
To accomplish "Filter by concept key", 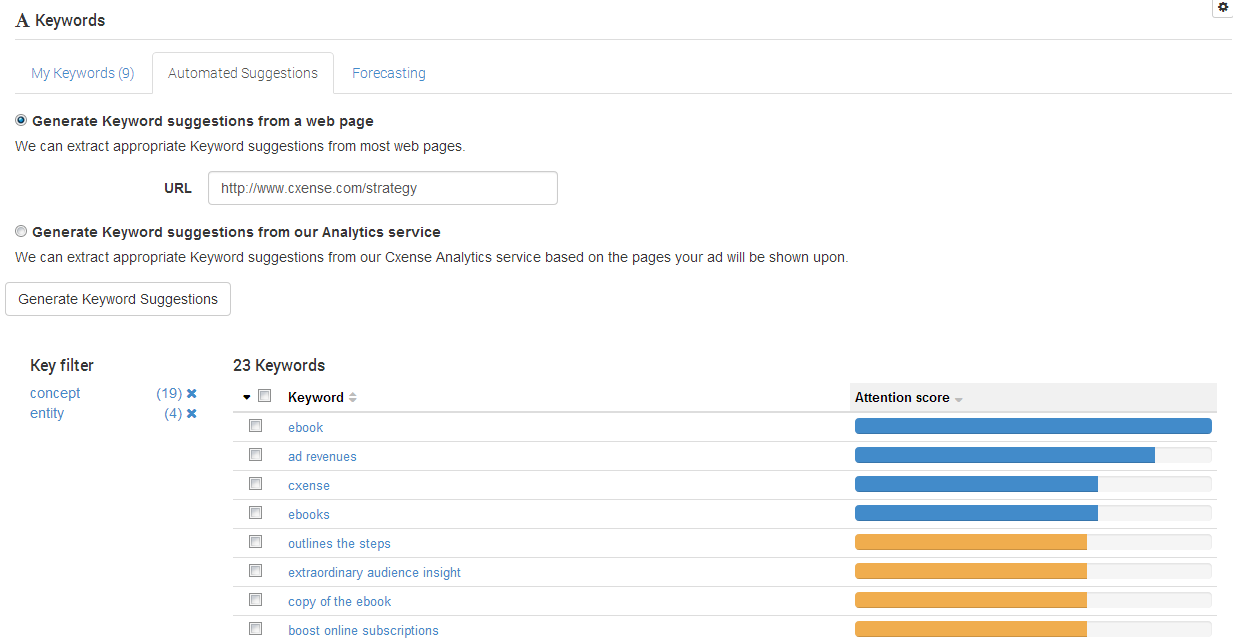I will pyautogui.click(x=55, y=393).
